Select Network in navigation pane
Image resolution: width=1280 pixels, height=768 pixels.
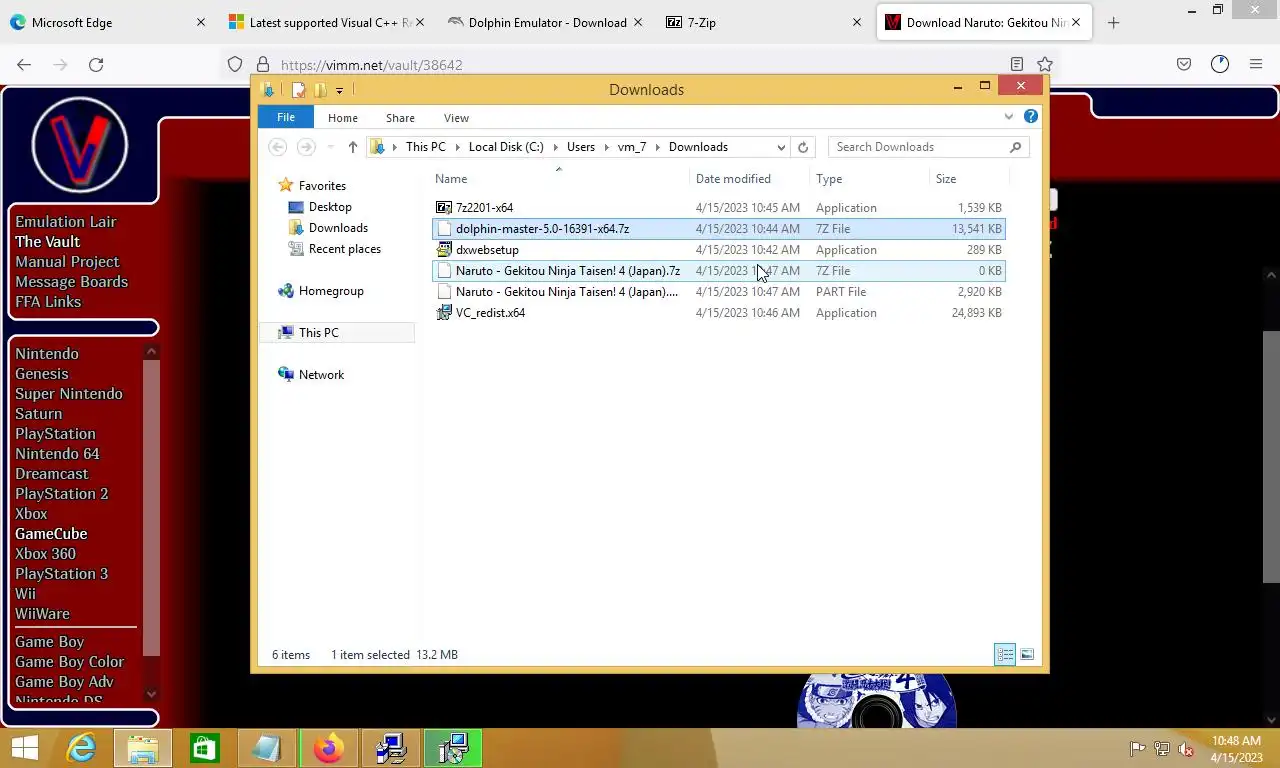[320, 375]
